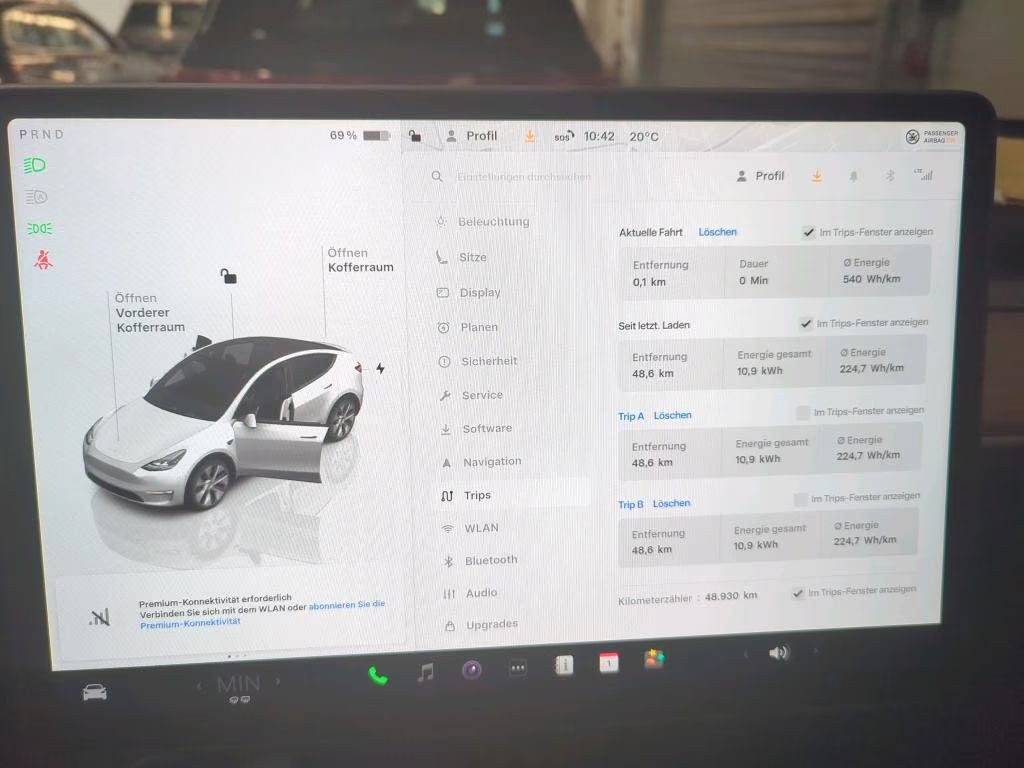Viewport: 1024px width, 768px height.
Task: Tap the MIN temperature display
Action: 238,685
